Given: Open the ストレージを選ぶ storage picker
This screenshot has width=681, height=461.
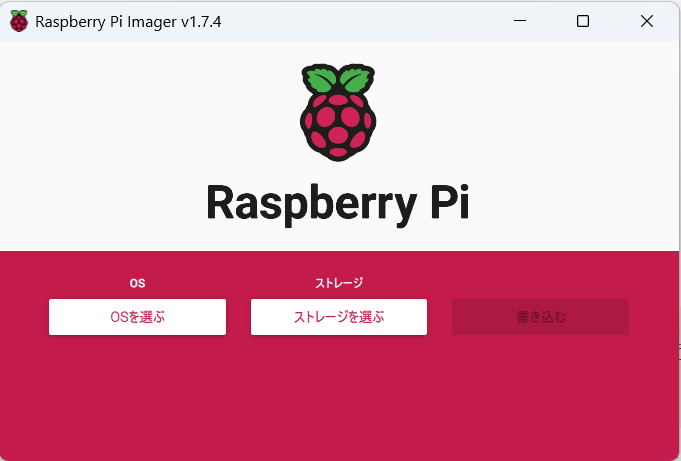Looking at the screenshot, I should pyautogui.click(x=338, y=317).
